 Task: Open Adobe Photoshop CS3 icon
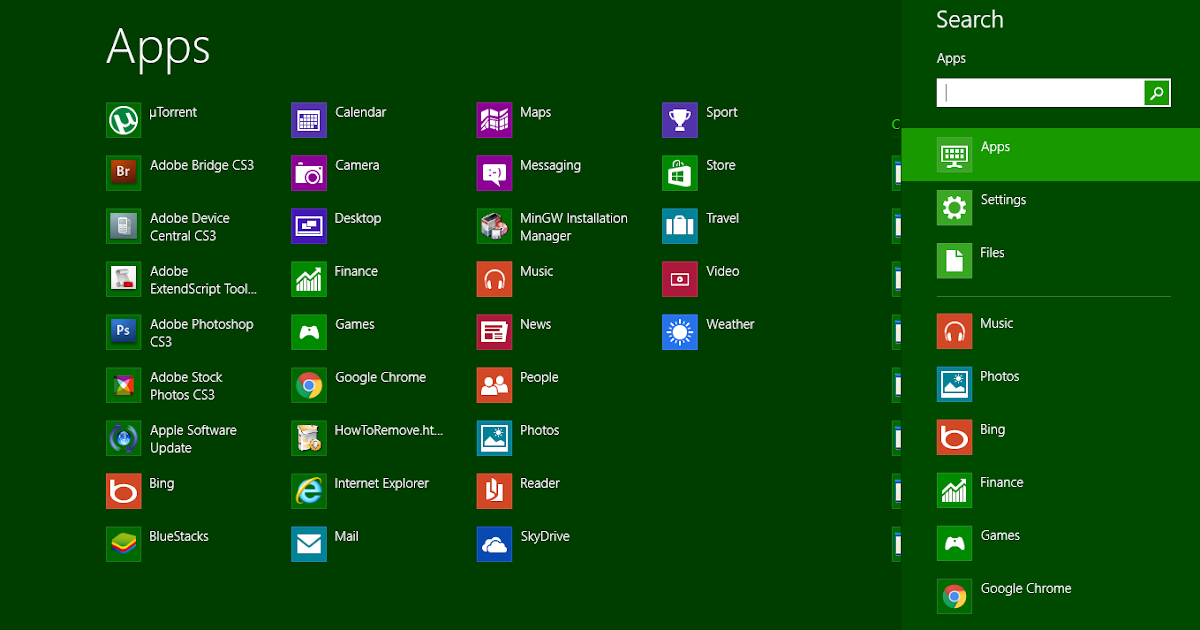123,332
